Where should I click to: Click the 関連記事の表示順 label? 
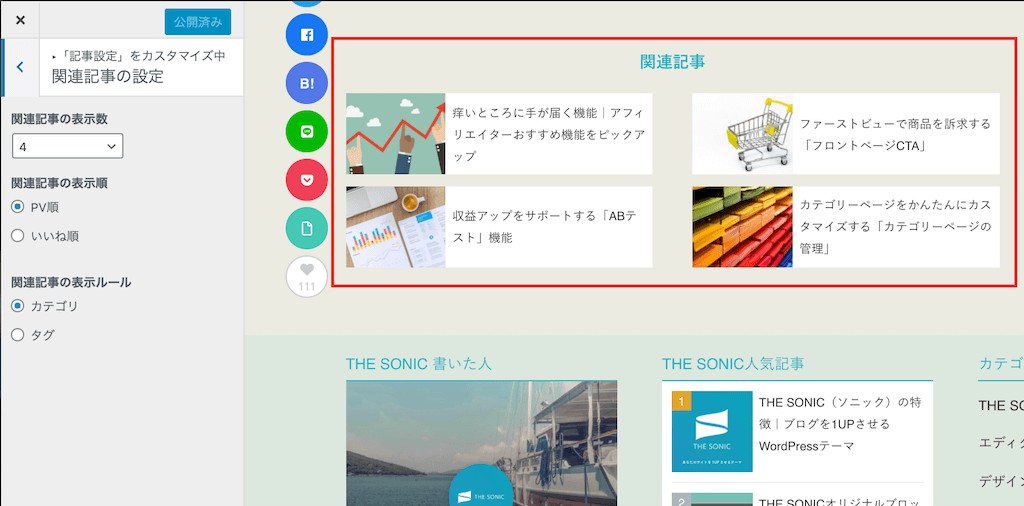(59, 183)
